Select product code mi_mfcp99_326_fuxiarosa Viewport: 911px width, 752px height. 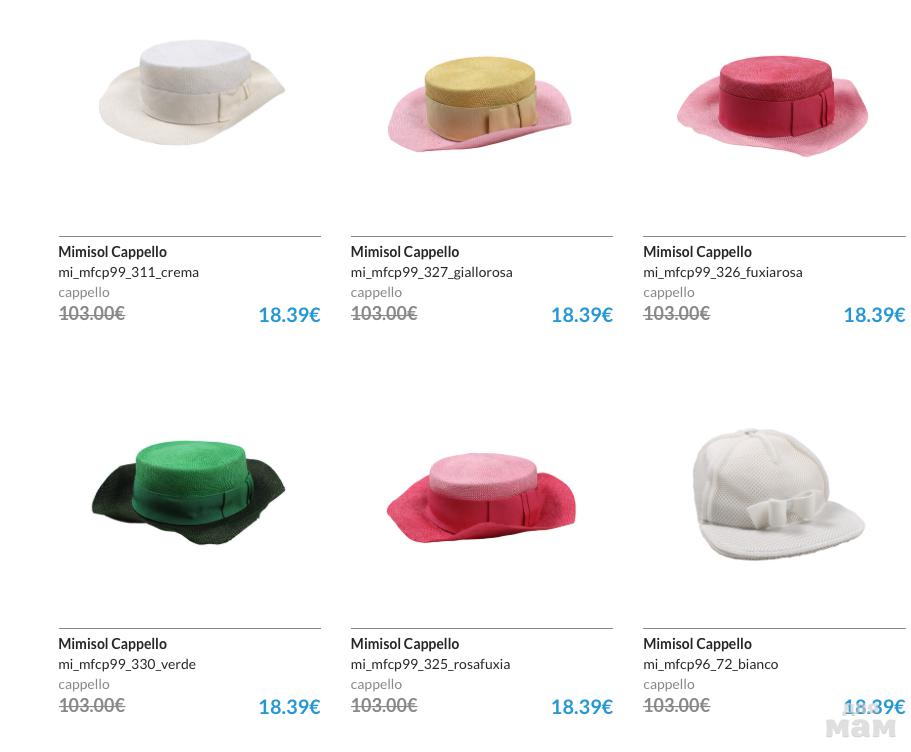pos(723,273)
